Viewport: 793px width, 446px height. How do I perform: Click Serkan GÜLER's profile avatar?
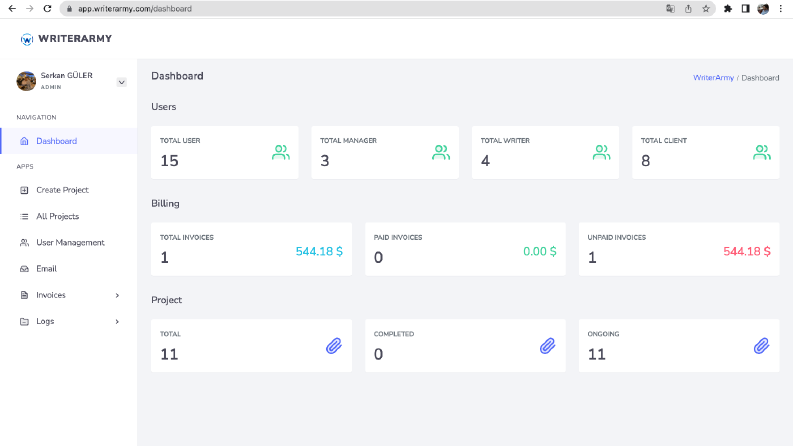point(26,81)
